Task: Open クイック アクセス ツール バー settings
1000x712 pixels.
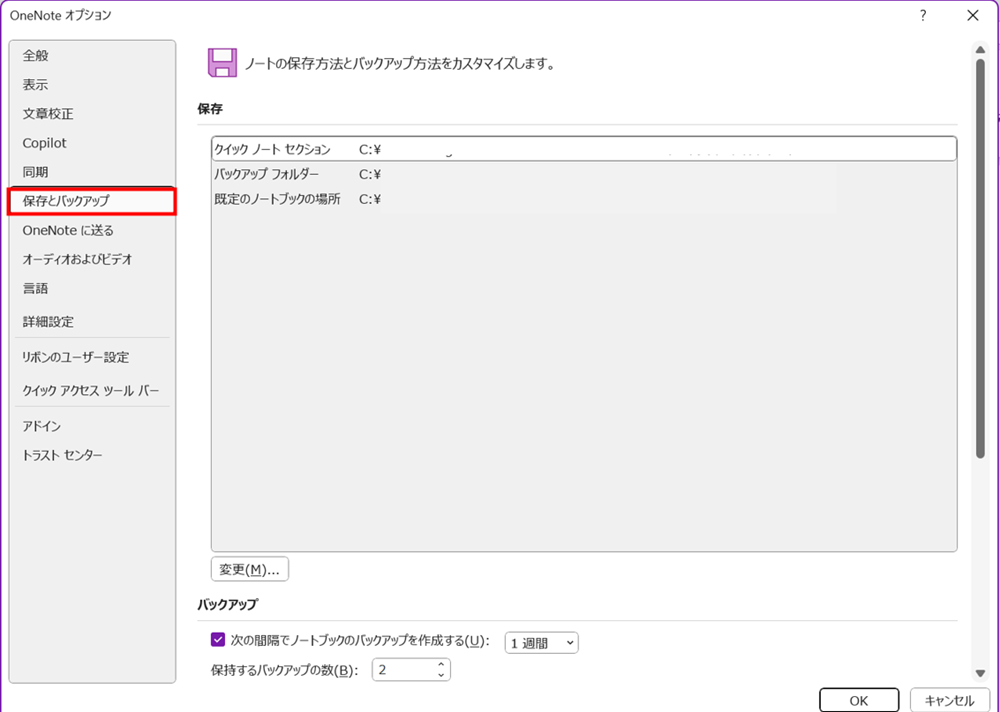Action: [x=92, y=390]
